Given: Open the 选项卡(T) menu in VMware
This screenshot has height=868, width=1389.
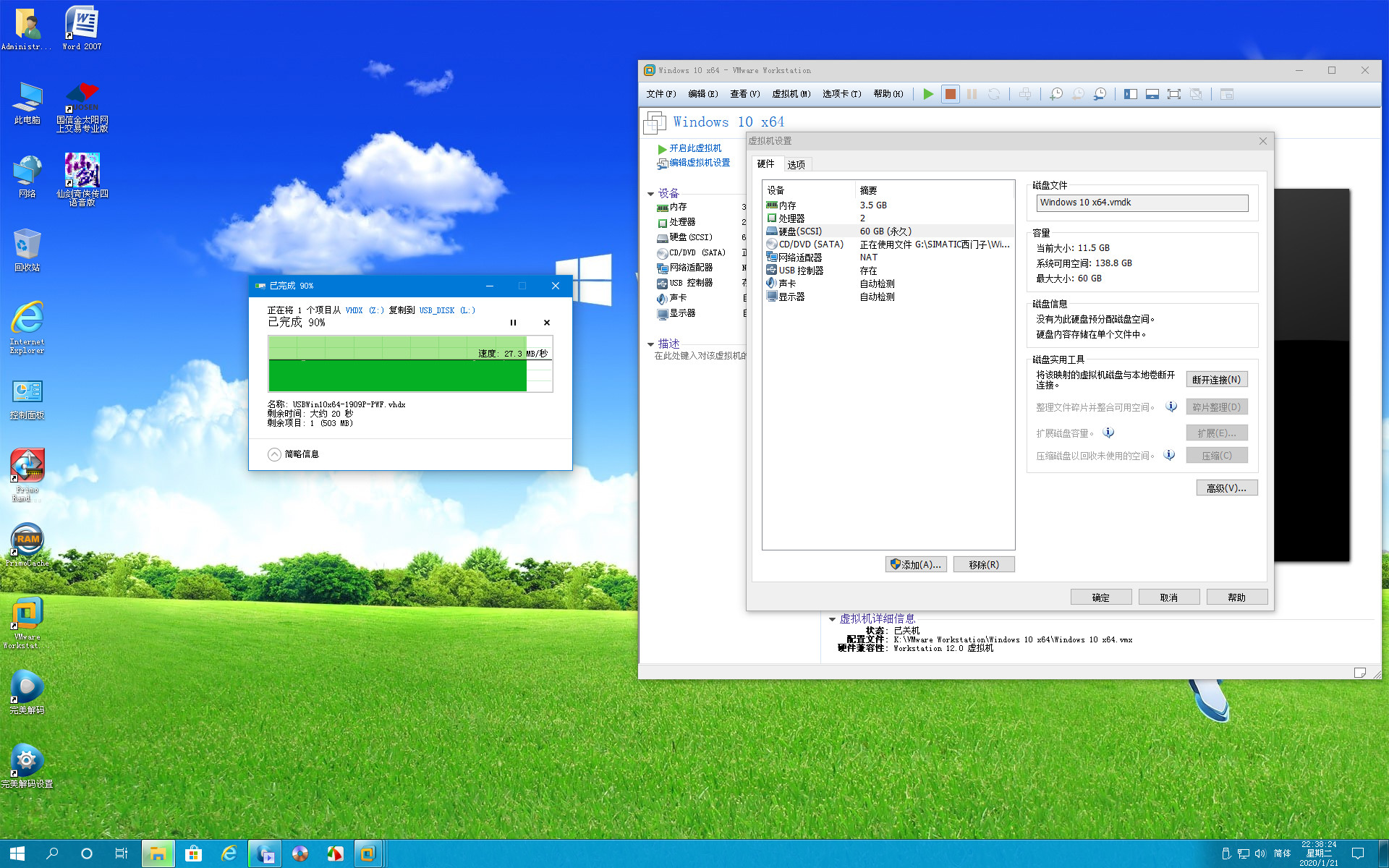Looking at the screenshot, I should pyautogui.click(x=842, y=94).
